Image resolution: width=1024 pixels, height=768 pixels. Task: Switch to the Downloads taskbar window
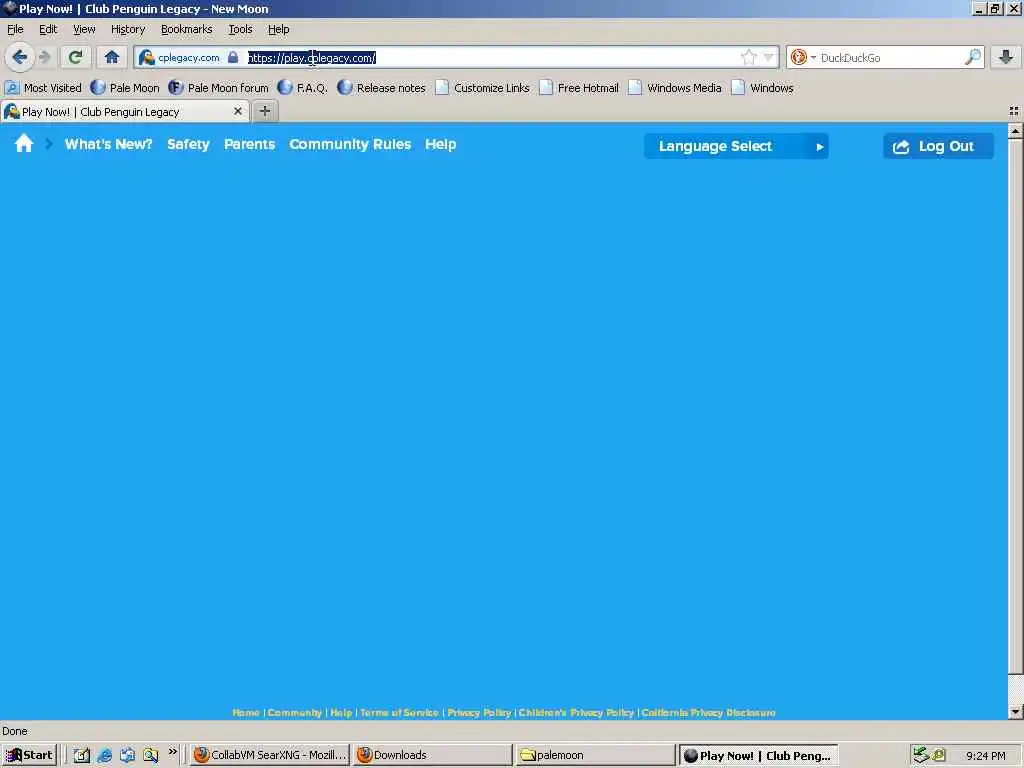432,755
